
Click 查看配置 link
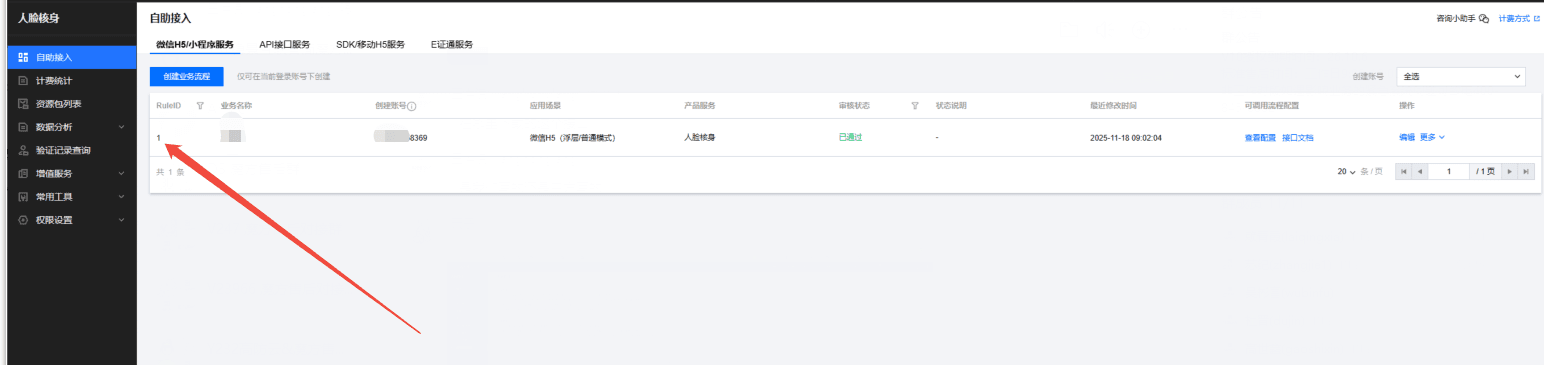1260,137
